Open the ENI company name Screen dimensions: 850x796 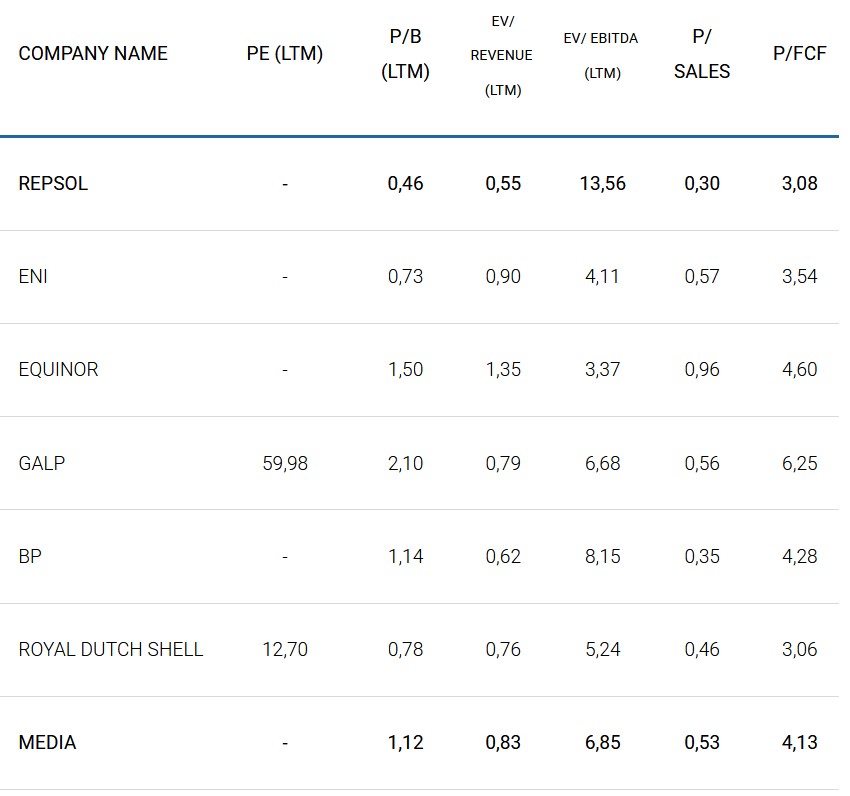pos(33,277)
